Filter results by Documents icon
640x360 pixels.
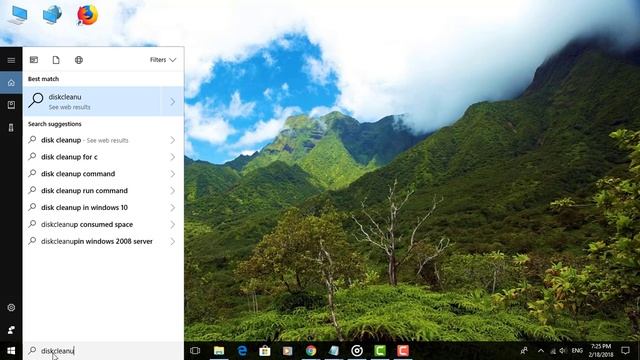(x=56, y=60)
